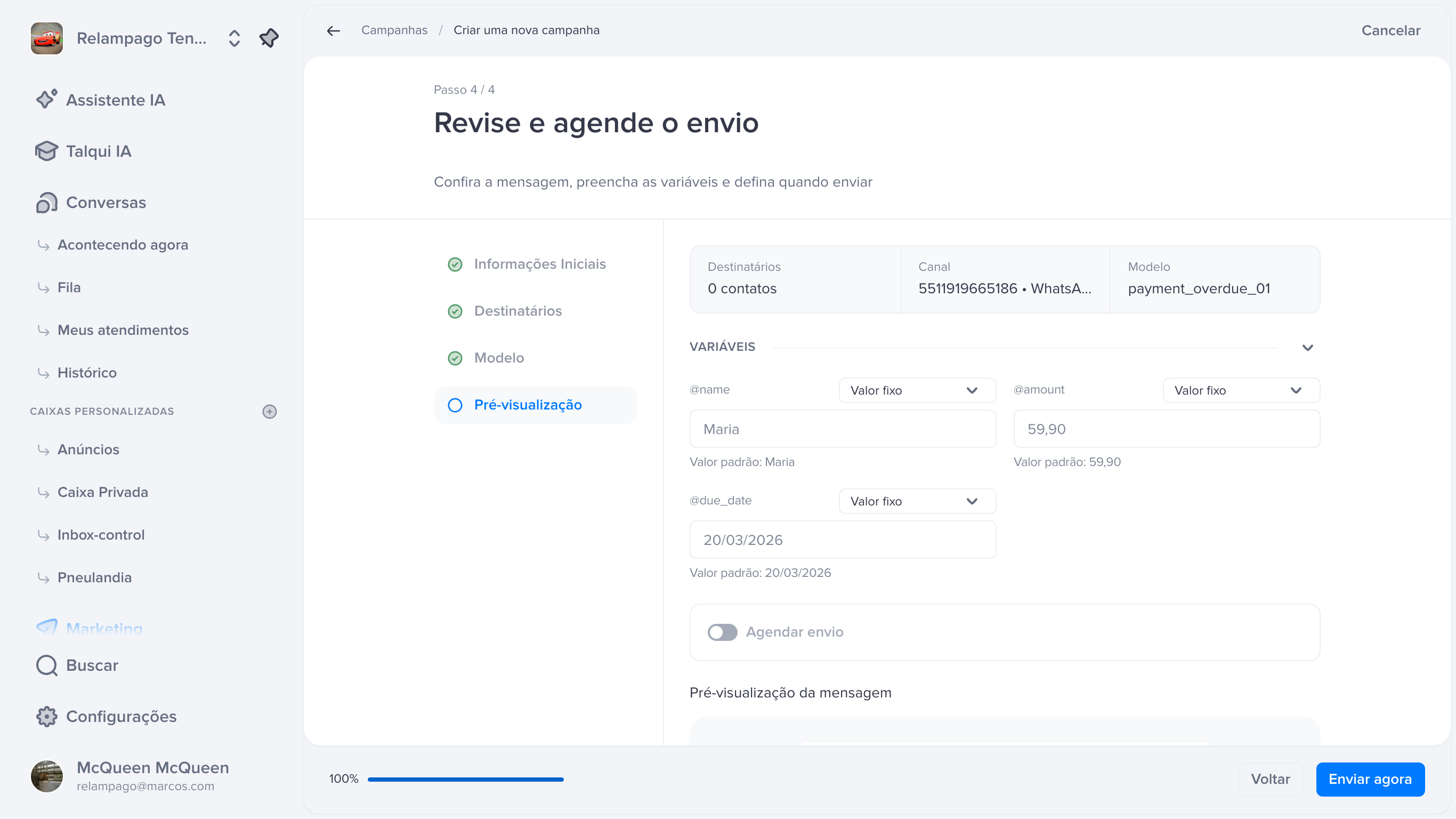Click the Buscar magnifier icon
This screenshot has width=1456, height=819.
pos(46,665)
